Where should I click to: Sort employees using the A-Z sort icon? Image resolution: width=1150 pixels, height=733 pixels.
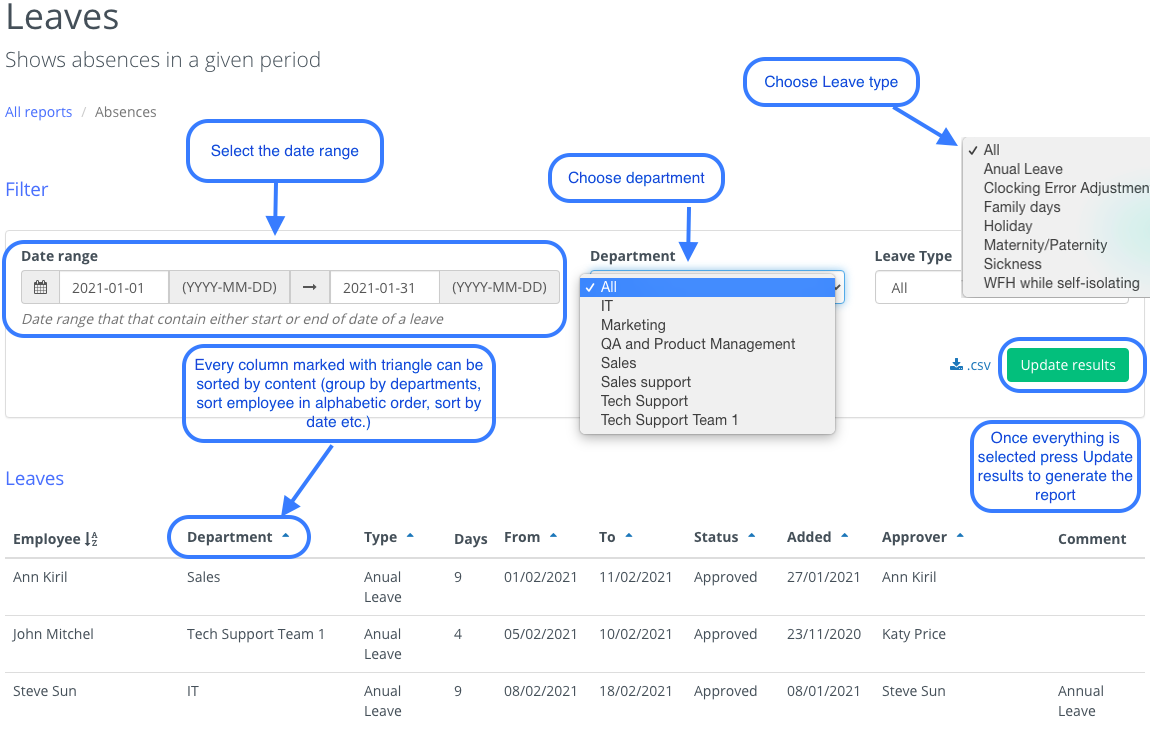91,539
